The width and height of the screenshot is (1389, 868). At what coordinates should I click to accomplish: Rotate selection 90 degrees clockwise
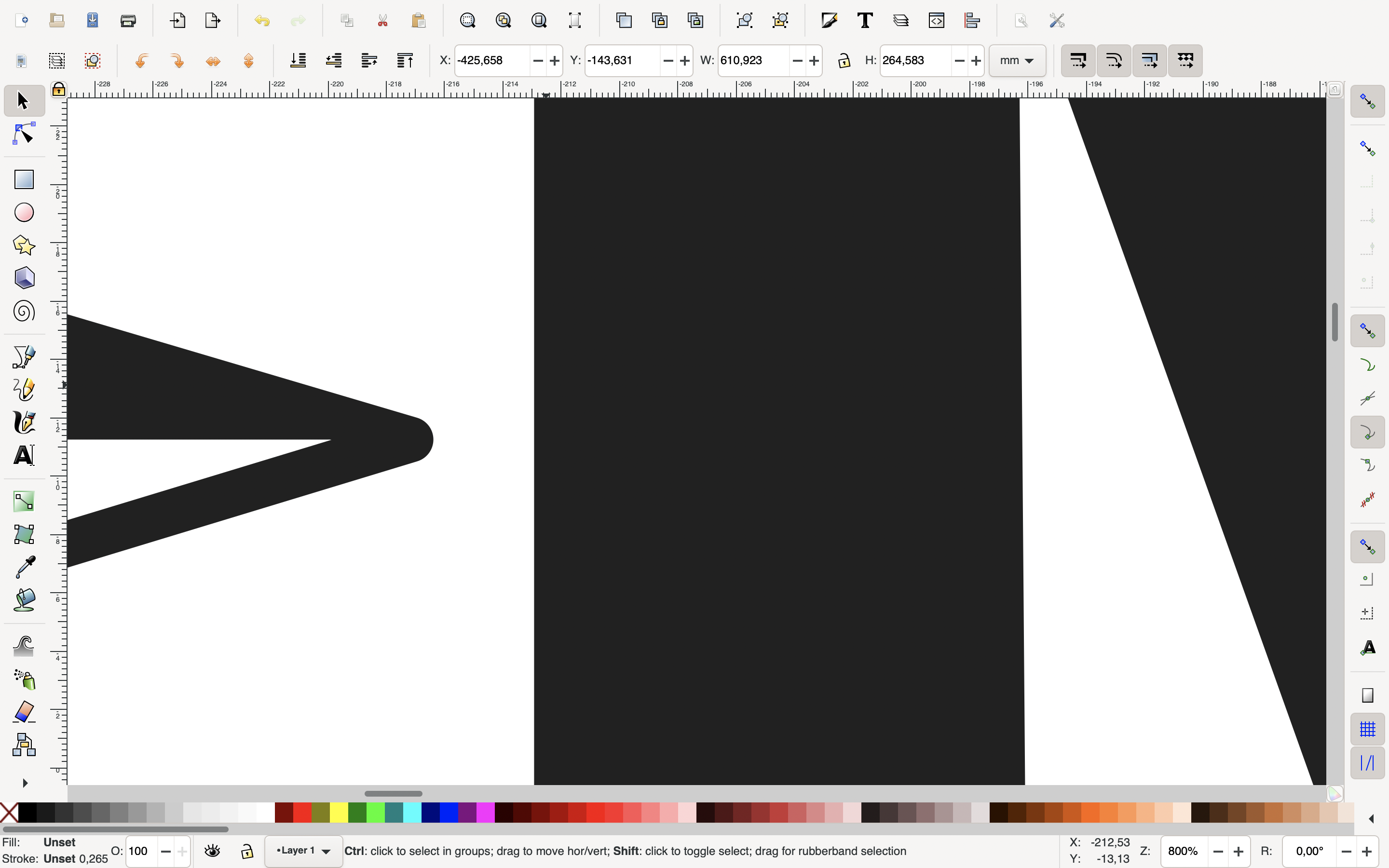click(177, 60)
